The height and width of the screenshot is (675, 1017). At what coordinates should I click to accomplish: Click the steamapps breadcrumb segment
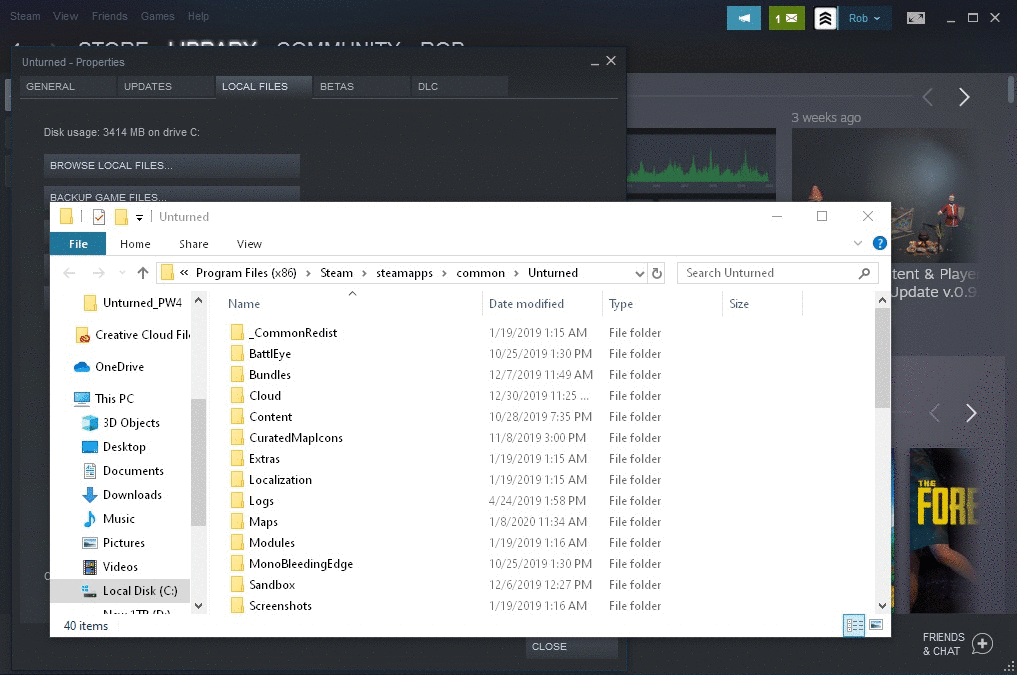404,273
